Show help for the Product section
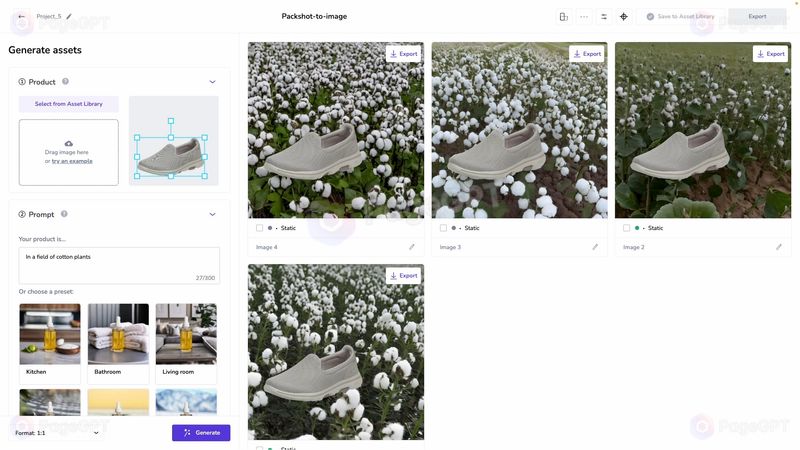This screenshot has height=450, width=800. pos(65,81)
